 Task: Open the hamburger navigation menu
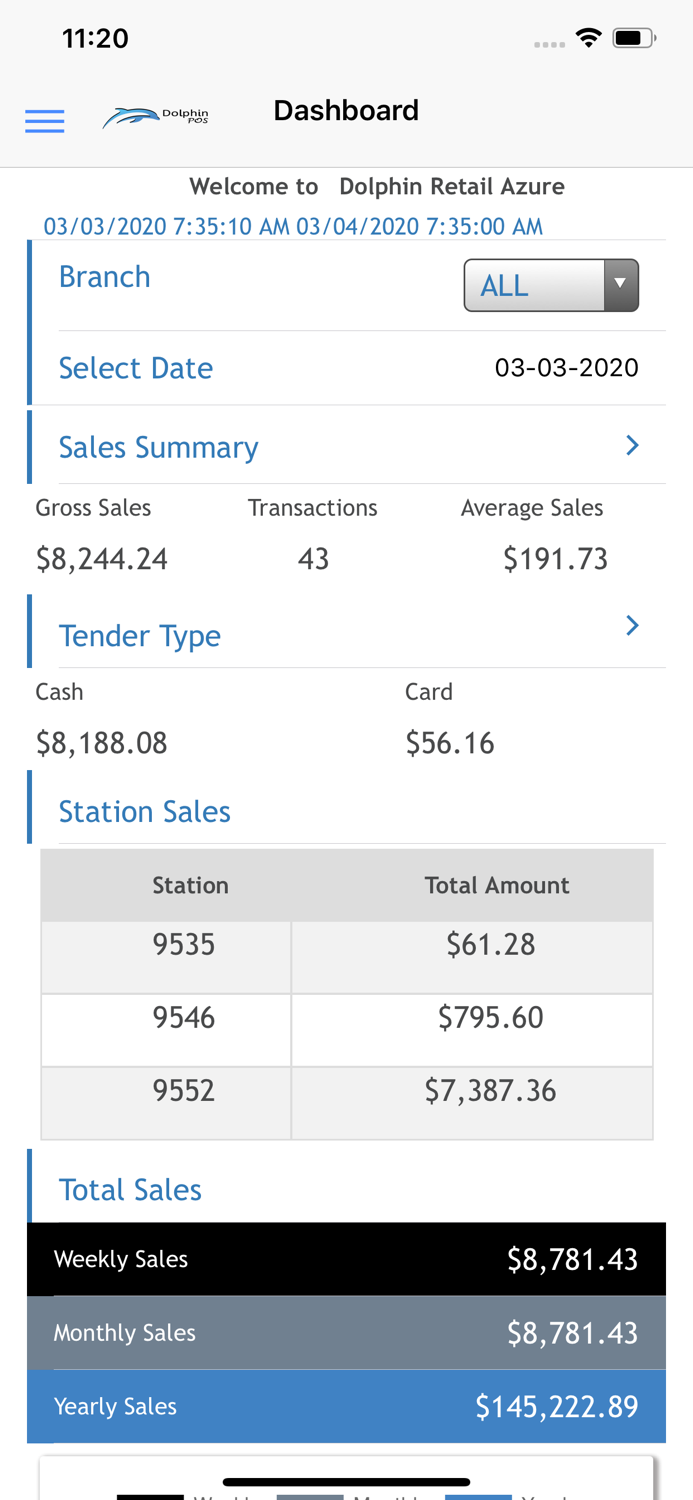45,121
